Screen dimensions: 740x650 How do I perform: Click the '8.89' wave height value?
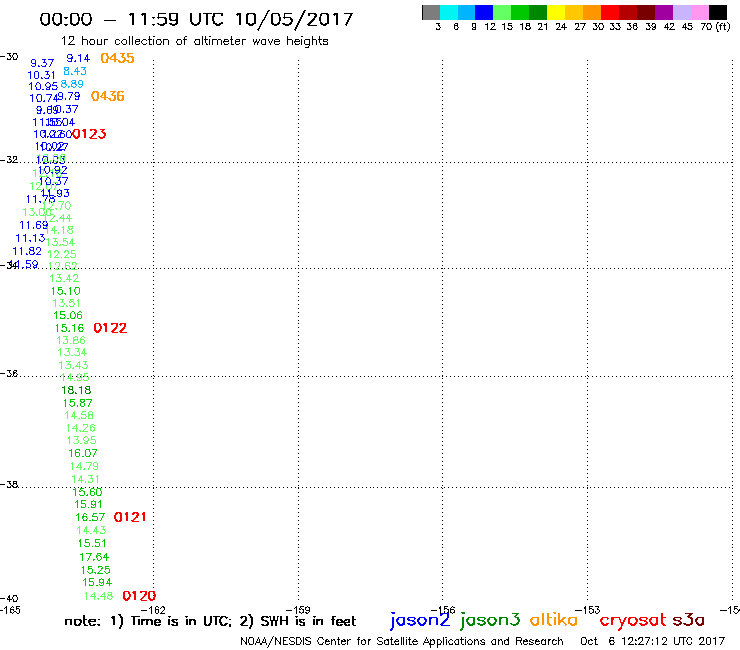72,84
